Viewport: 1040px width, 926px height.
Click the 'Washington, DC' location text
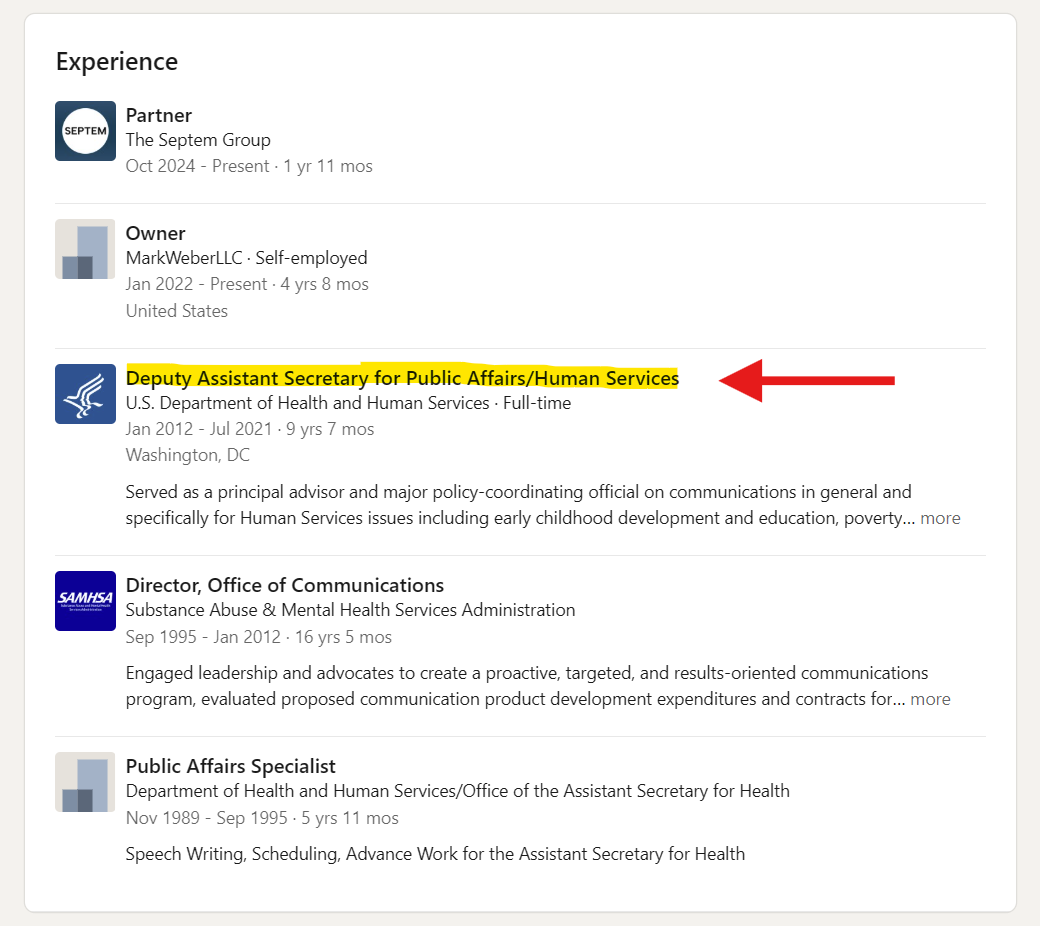pyautogui.click(x=188, y=455)
